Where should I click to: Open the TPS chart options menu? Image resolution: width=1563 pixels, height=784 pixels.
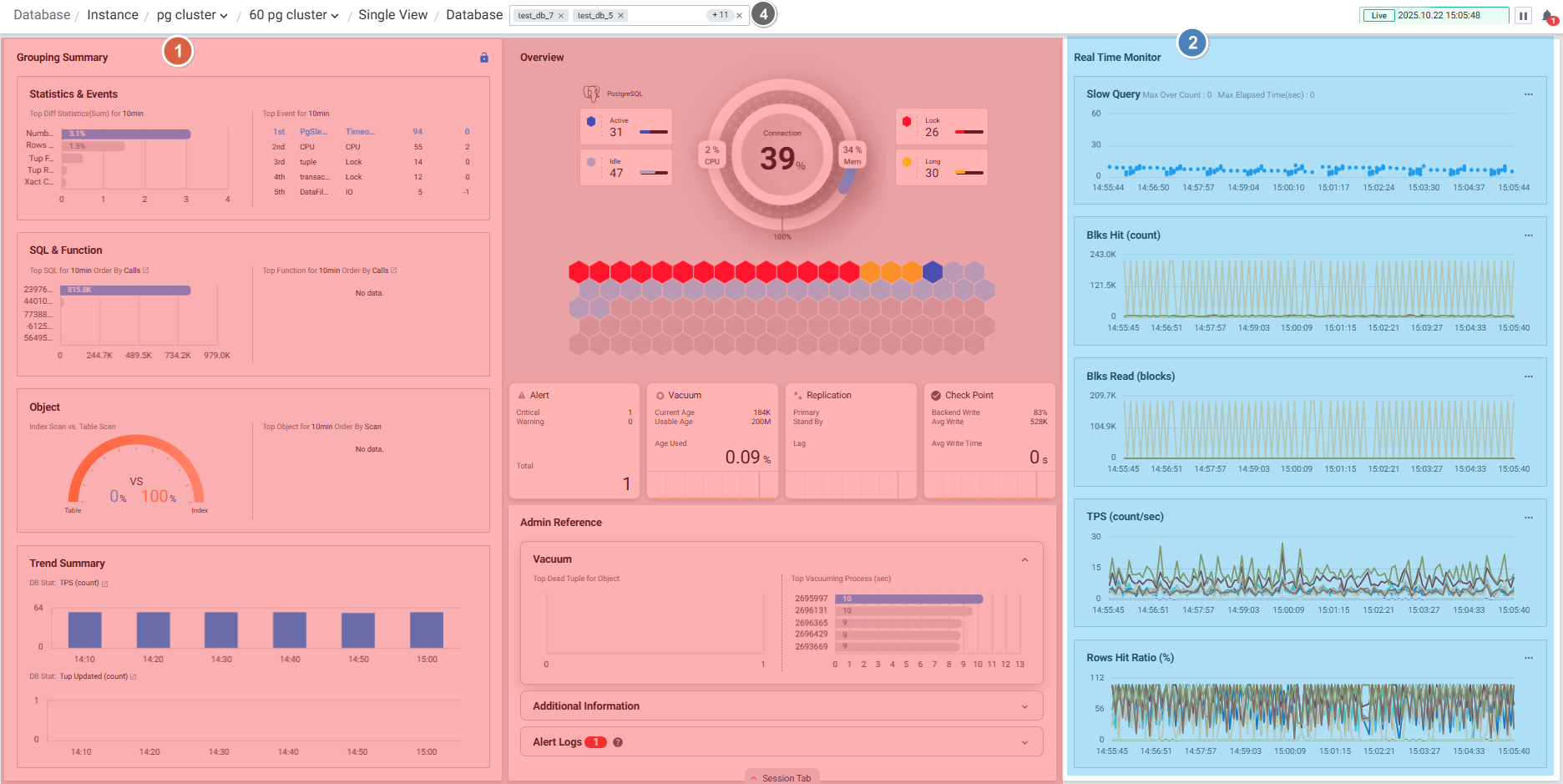coord(1529,518)
